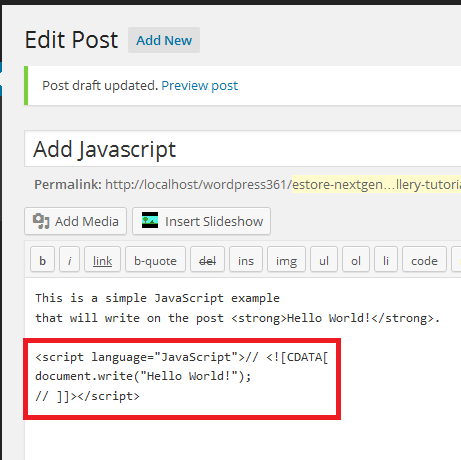
Task: Insert an image using img button
Action: coord(286,260)
